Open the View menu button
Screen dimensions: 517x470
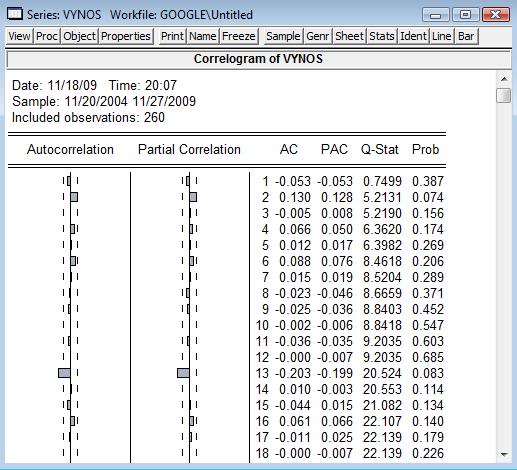[x=19, y=36]
